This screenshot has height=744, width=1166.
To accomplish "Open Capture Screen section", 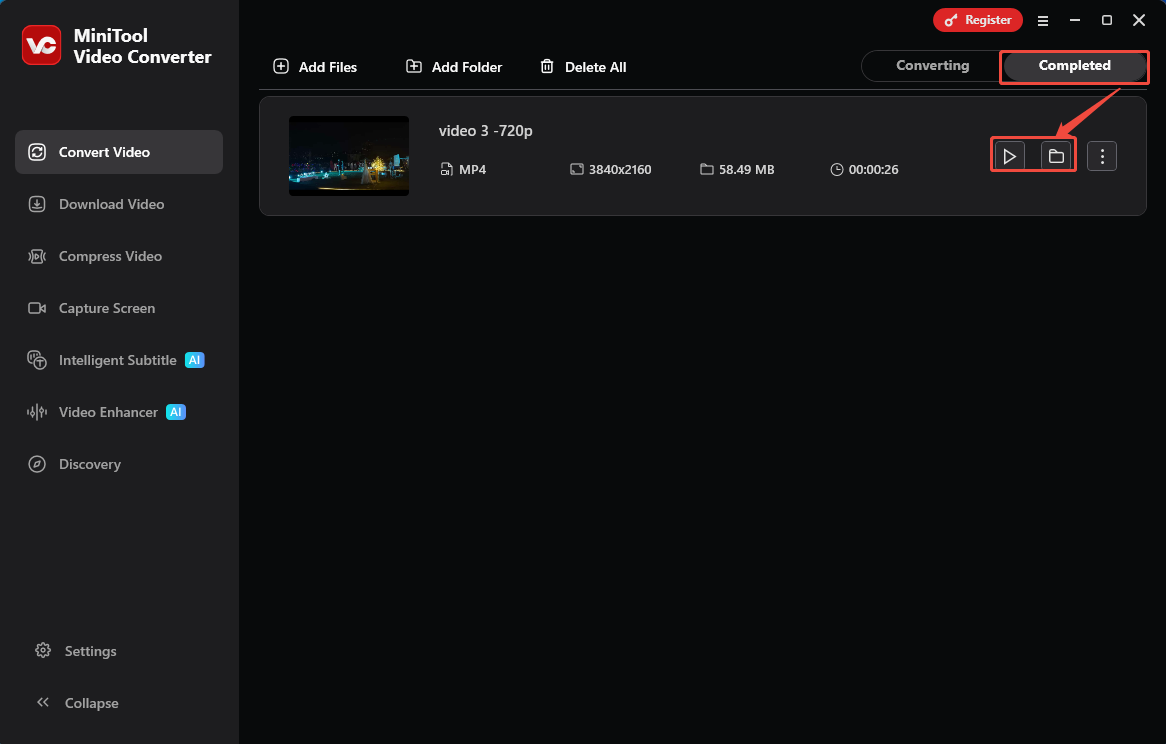I will pyautogui.click(x=119, y=308).
